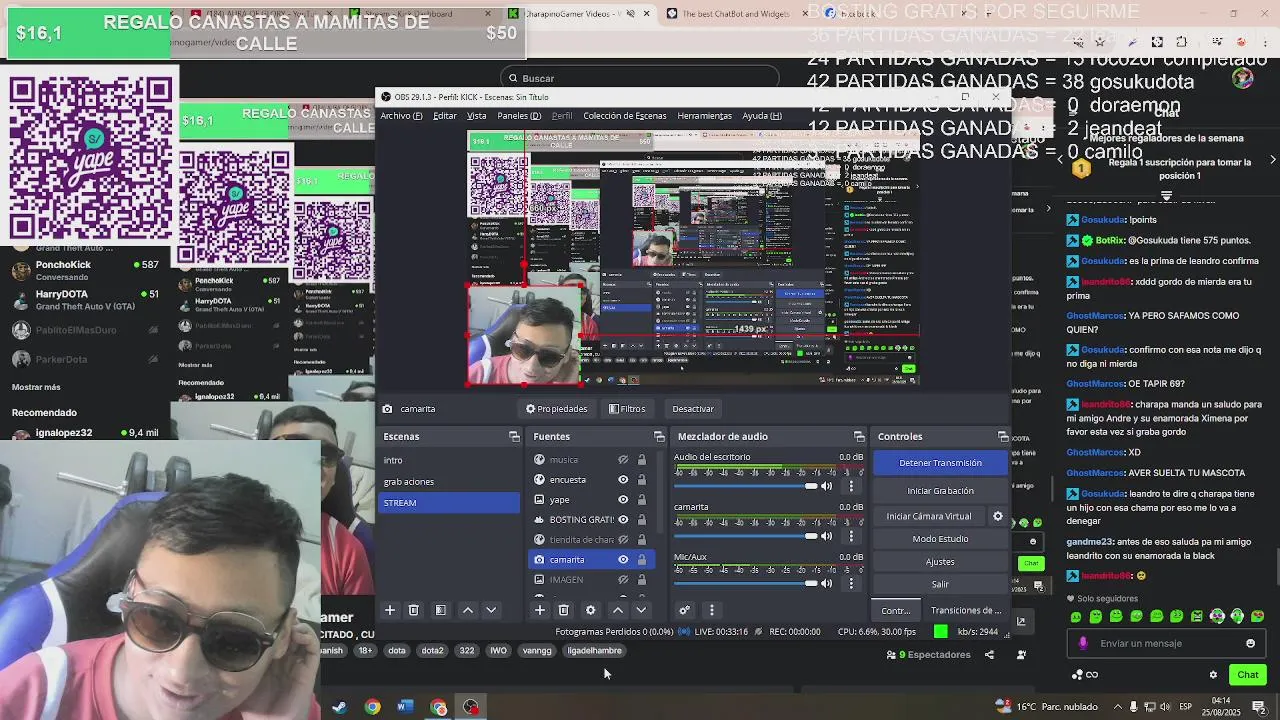Show the tiendita de chara source
The width and height of the screenshot is (1280, 720).
pos(623,540)
